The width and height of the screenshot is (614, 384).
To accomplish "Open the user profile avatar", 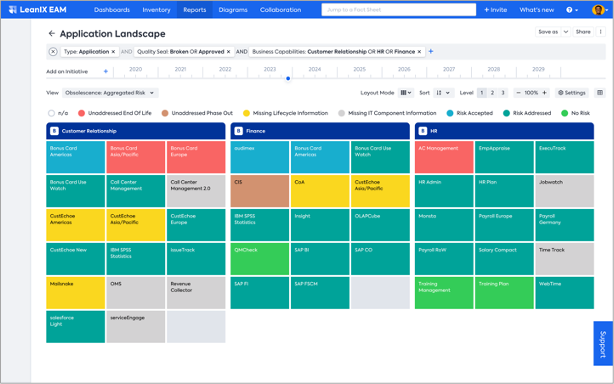I will coord(598,10).
